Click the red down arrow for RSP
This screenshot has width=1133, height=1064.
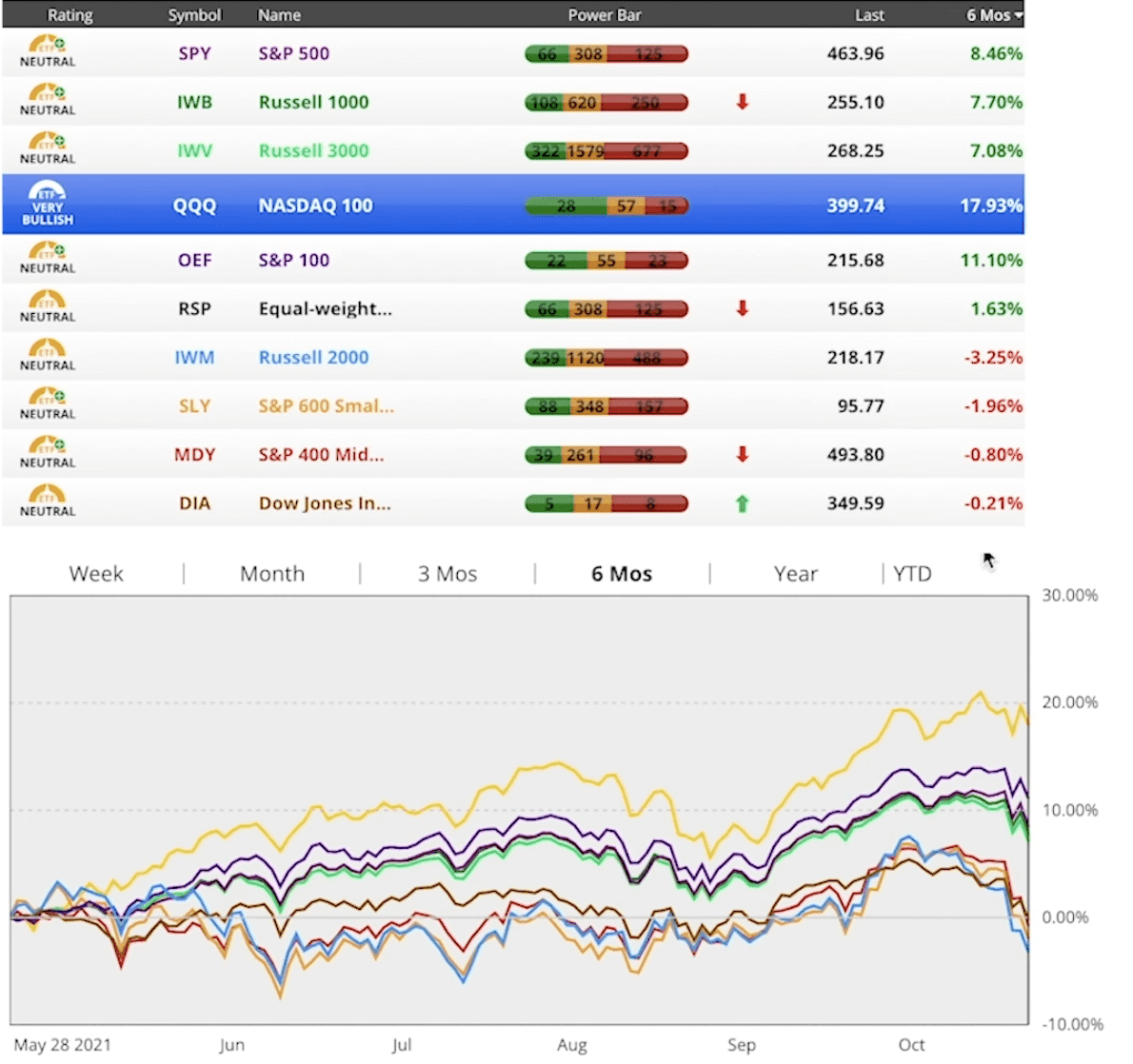pos(742,308)
